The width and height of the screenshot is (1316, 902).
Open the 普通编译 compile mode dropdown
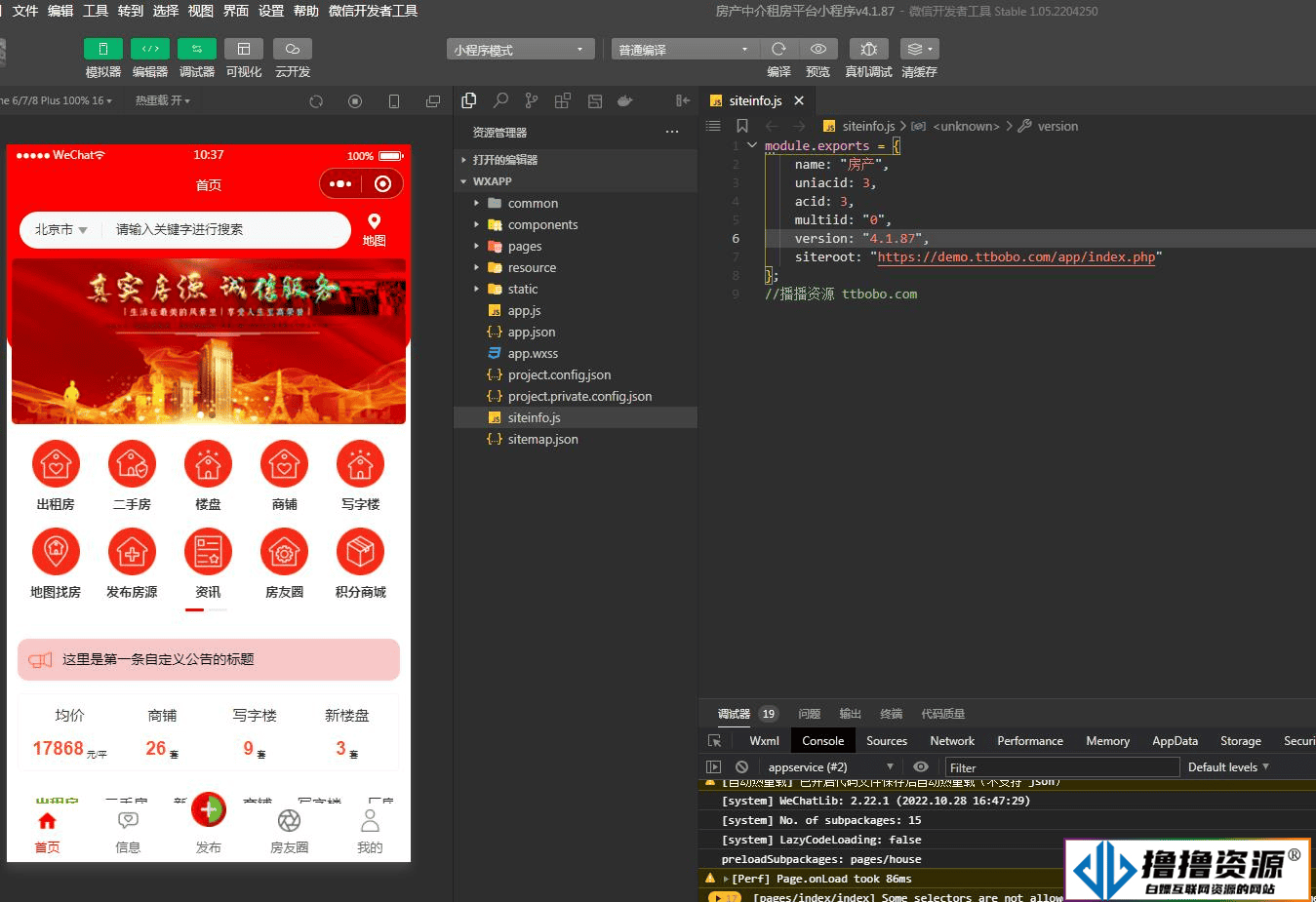pos(685,50)
